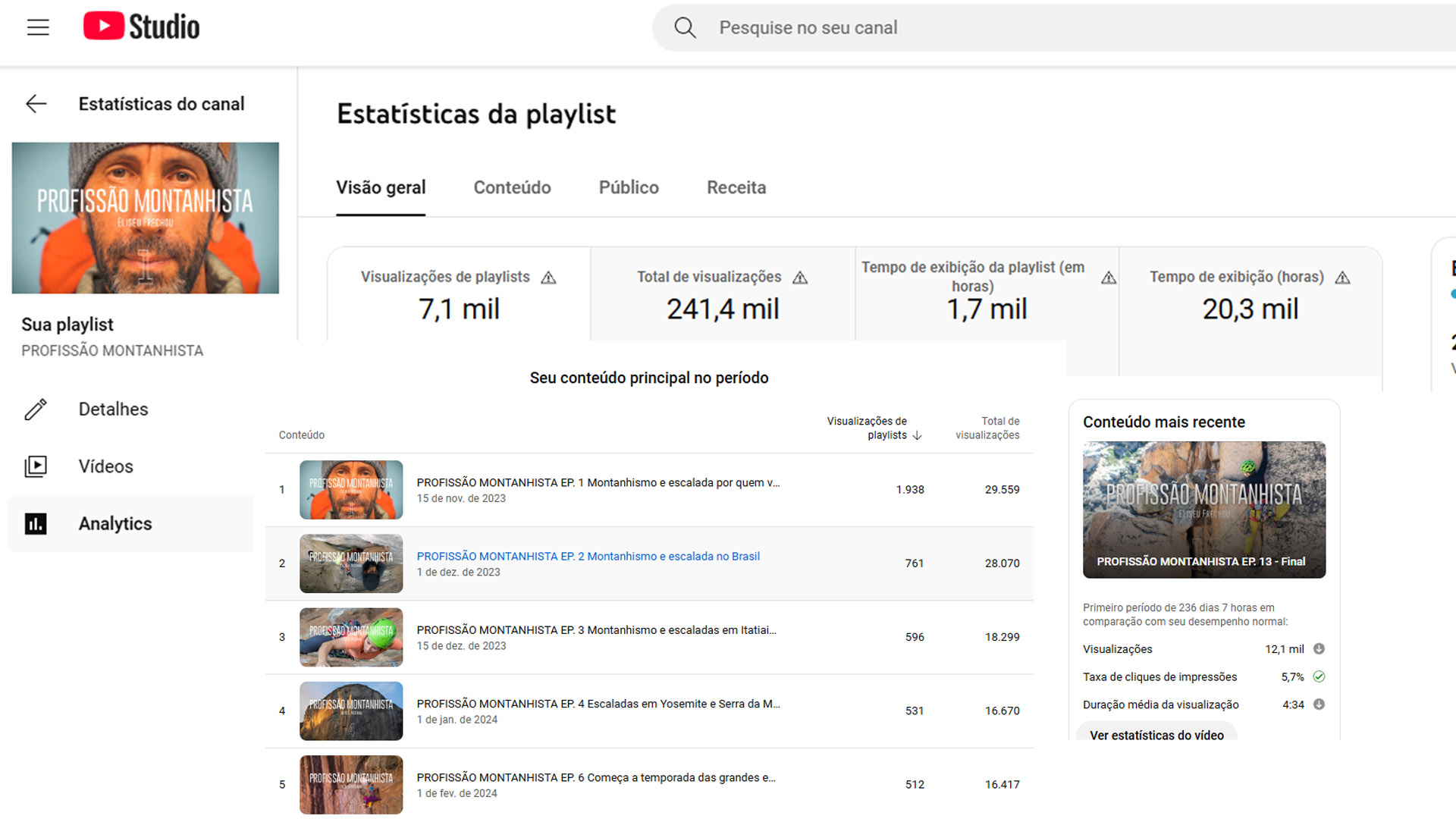Click the EP. 13 - Final video thumbnail

(1203, 510)
